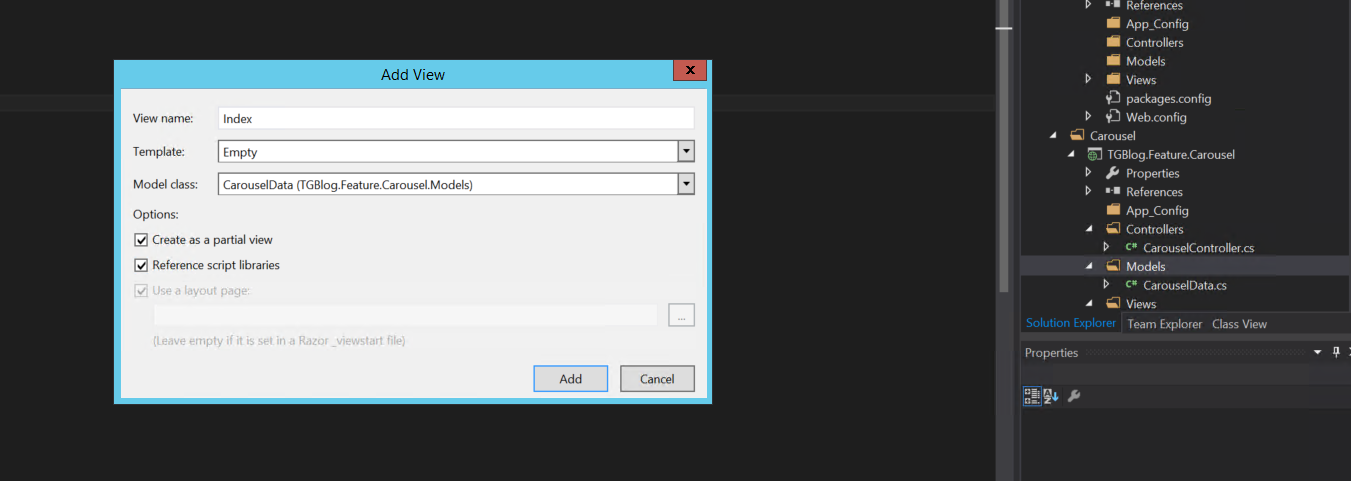The image size is (1351, 481).
Task: Collapse the TGBlog.Feature.Carousel project node
Action: click(1071, 154)
